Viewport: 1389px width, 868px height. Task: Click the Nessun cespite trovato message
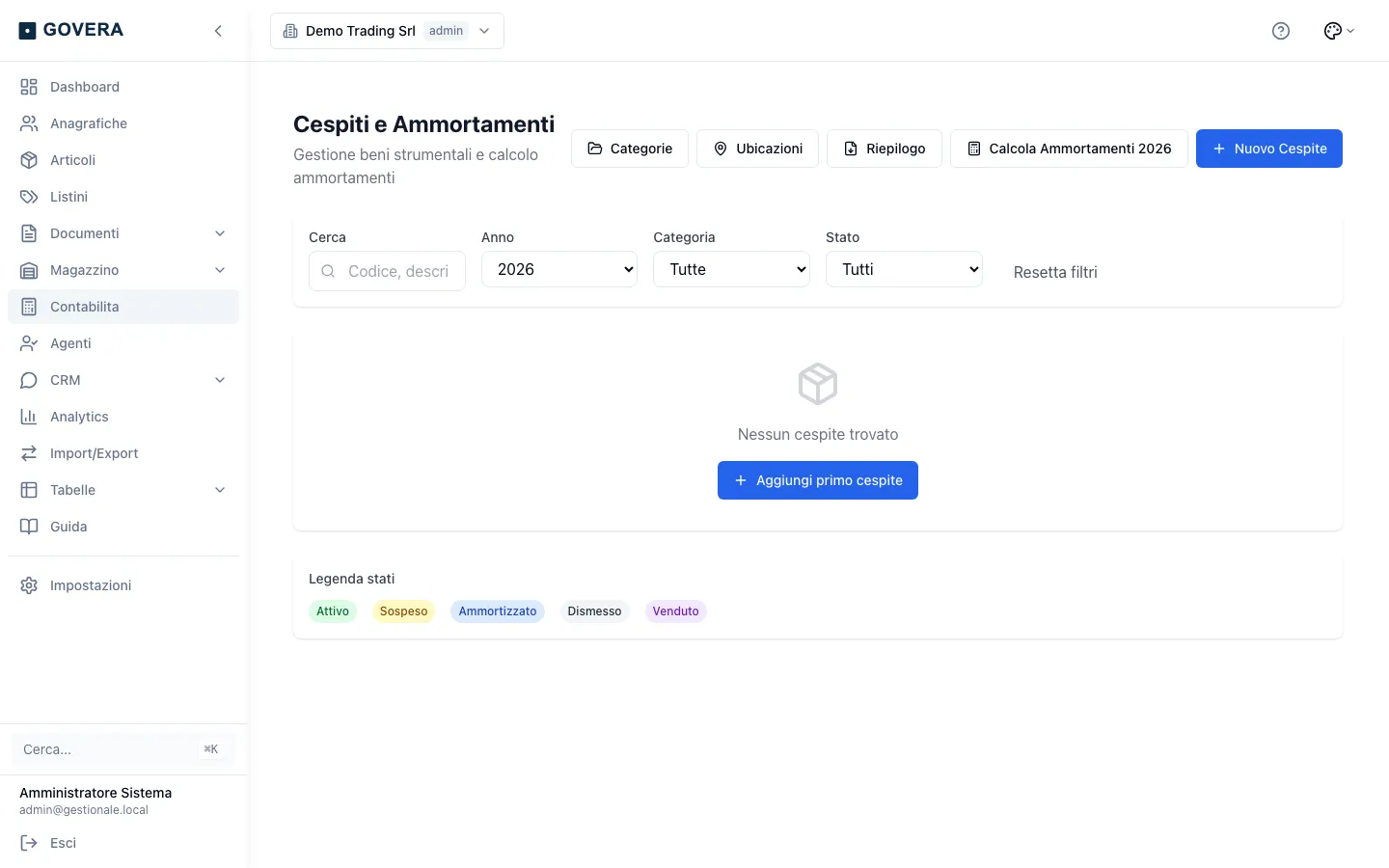(x=818, y=434)
